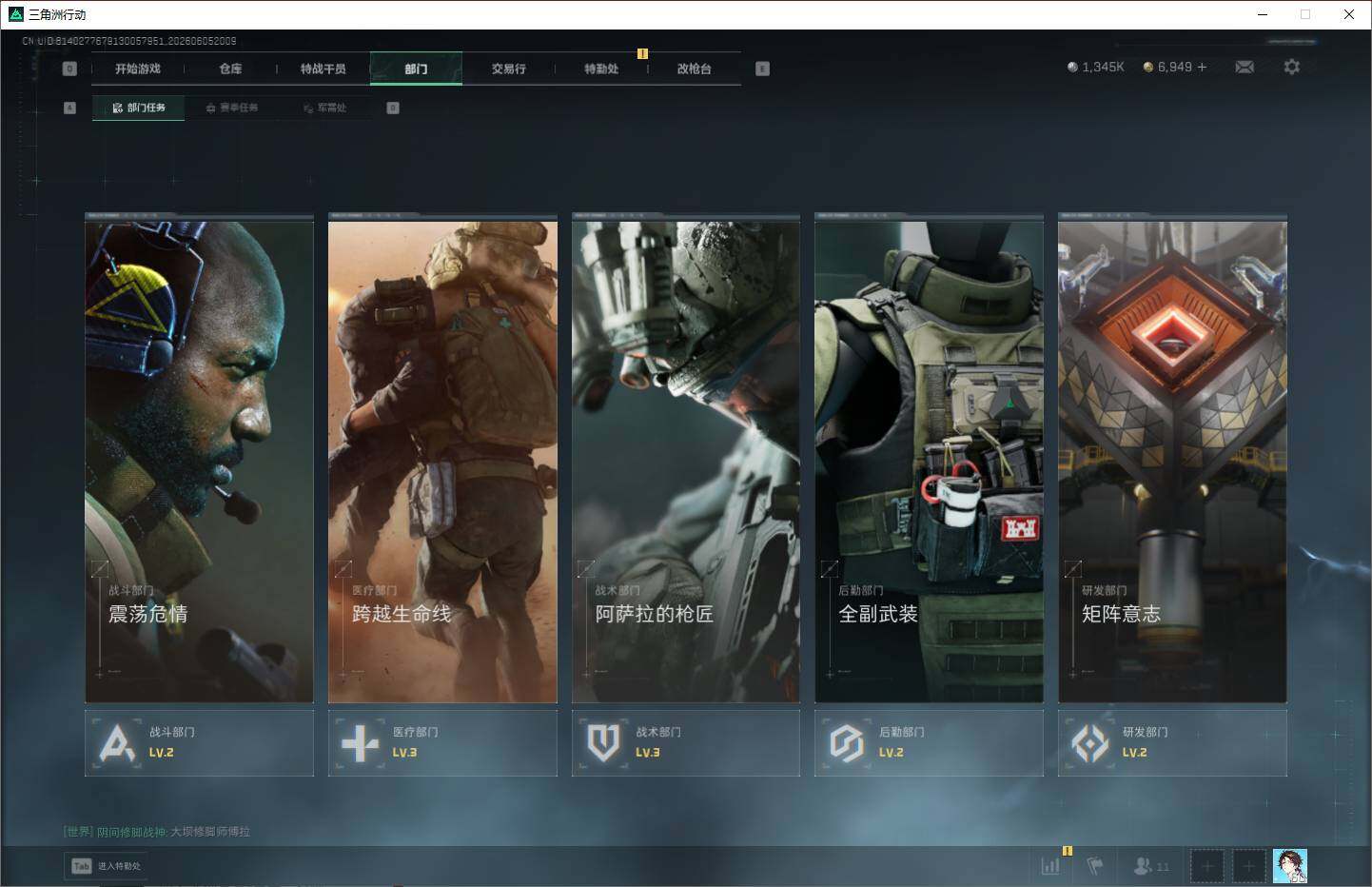Screen dimensions: 1372x887
Task: Switch to the 开始游戏 tab
Action: coord(138,69)
